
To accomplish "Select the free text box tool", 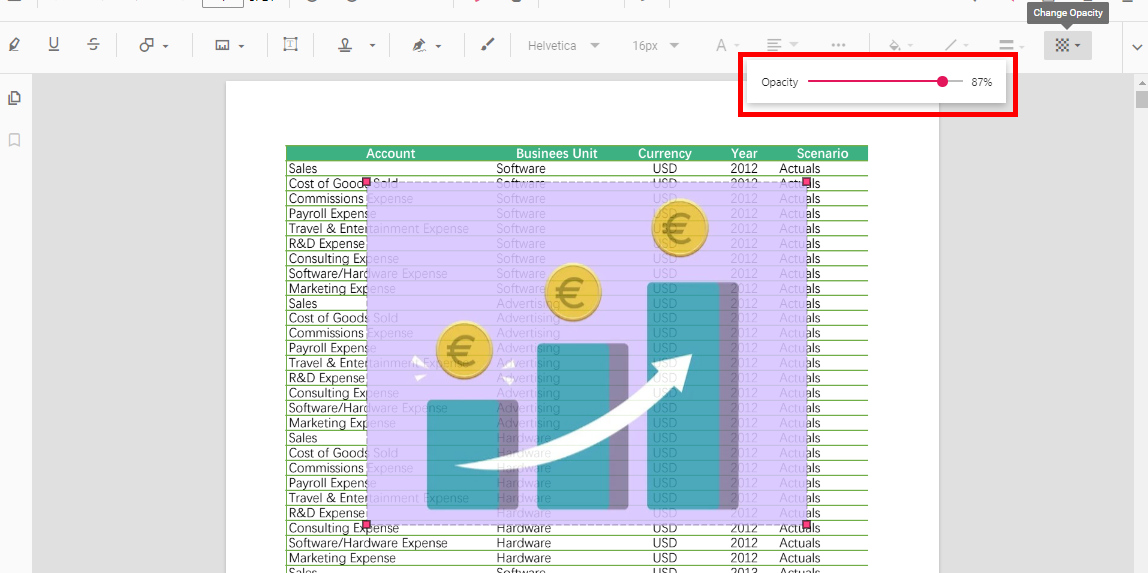I will point(290,45).
